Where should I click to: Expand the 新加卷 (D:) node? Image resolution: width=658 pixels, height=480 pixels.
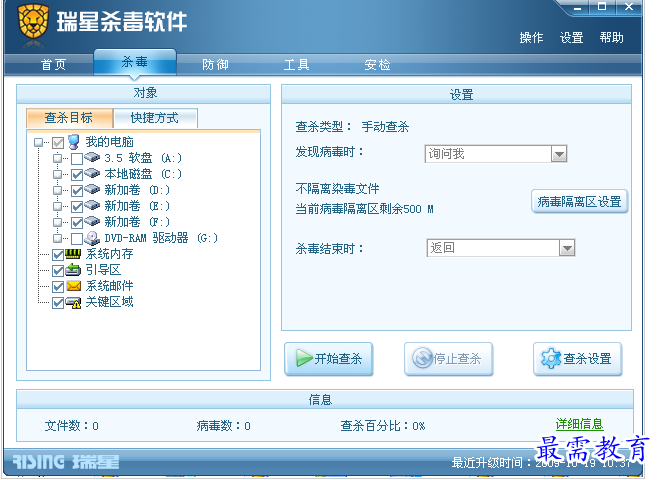click(57, 190)
